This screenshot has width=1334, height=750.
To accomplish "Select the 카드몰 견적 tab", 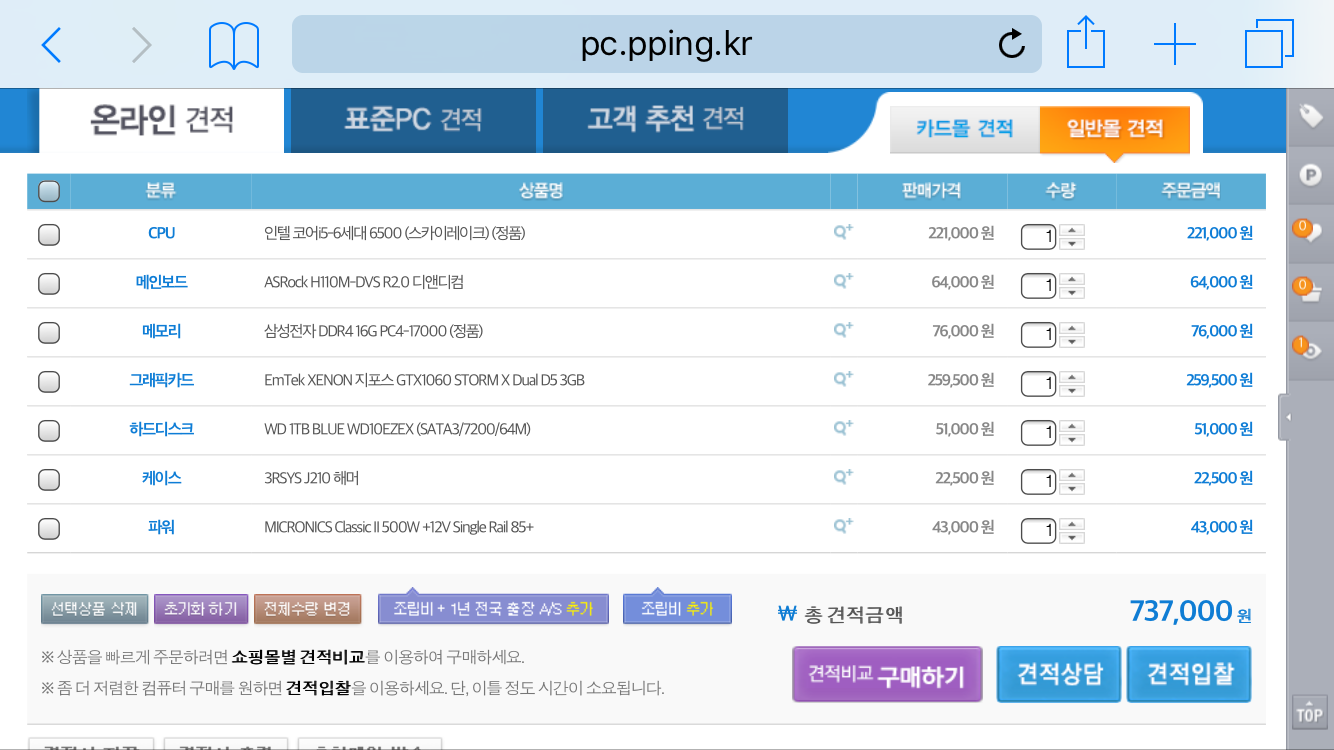I will (x=964, y=129).
